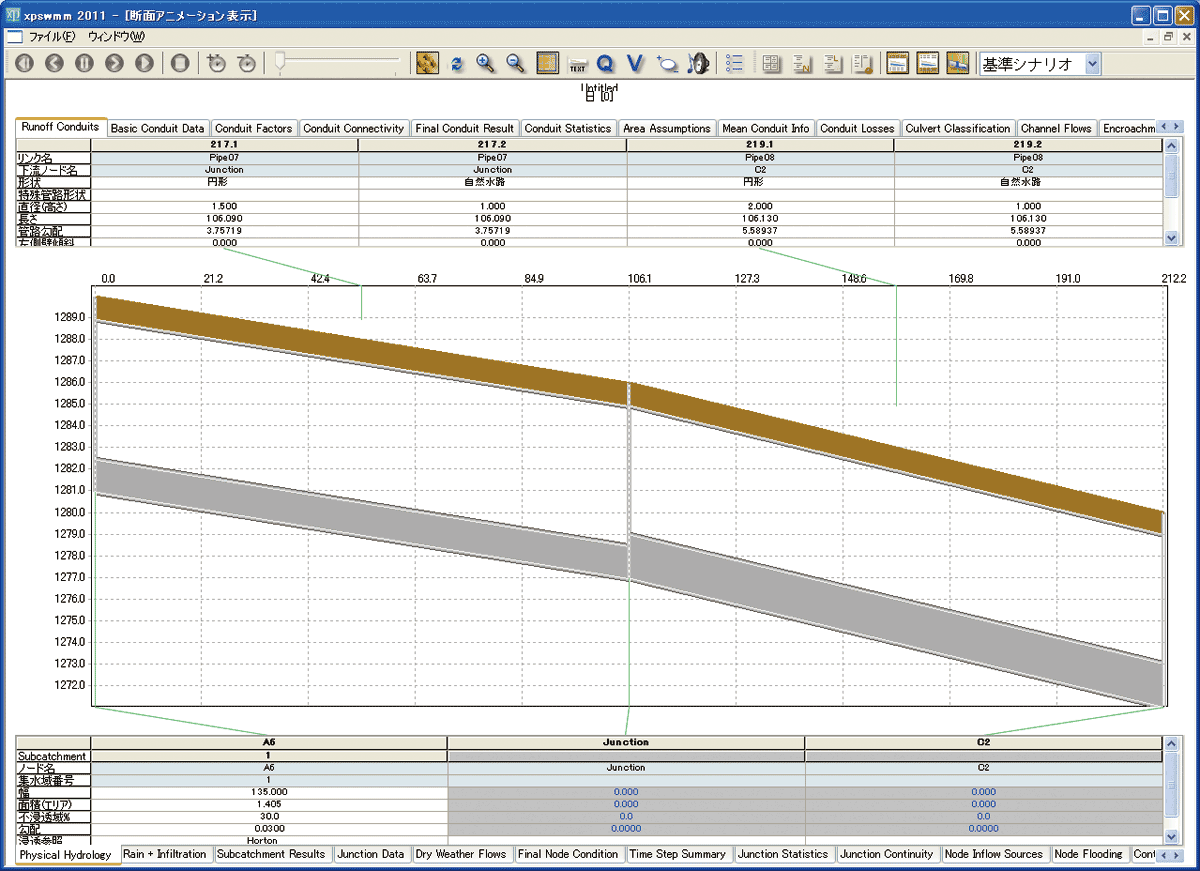Switch to the Junction Statistics tab
1200x871 pixels.
(784, 854)
